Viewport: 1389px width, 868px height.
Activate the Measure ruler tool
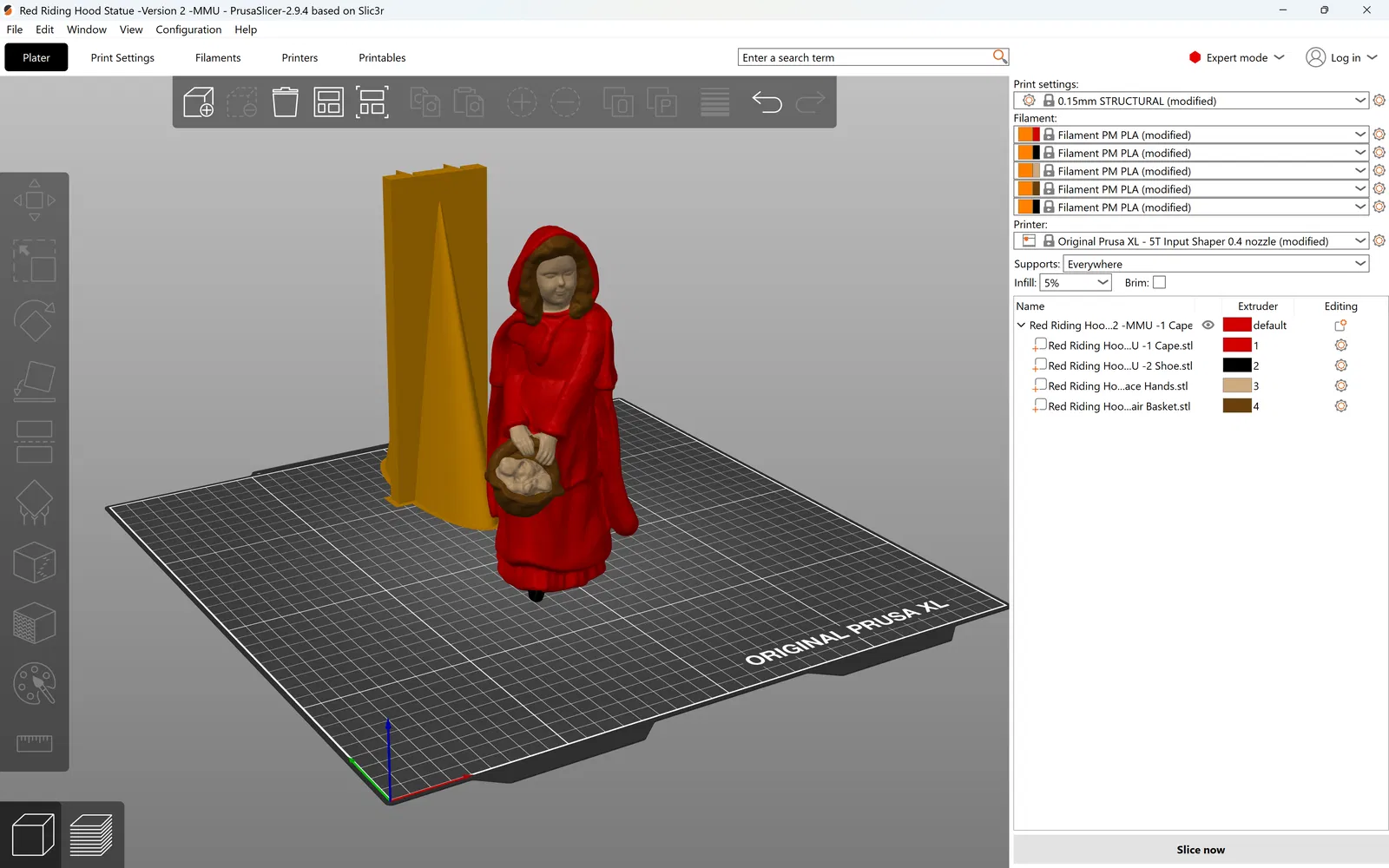(35, 743)
